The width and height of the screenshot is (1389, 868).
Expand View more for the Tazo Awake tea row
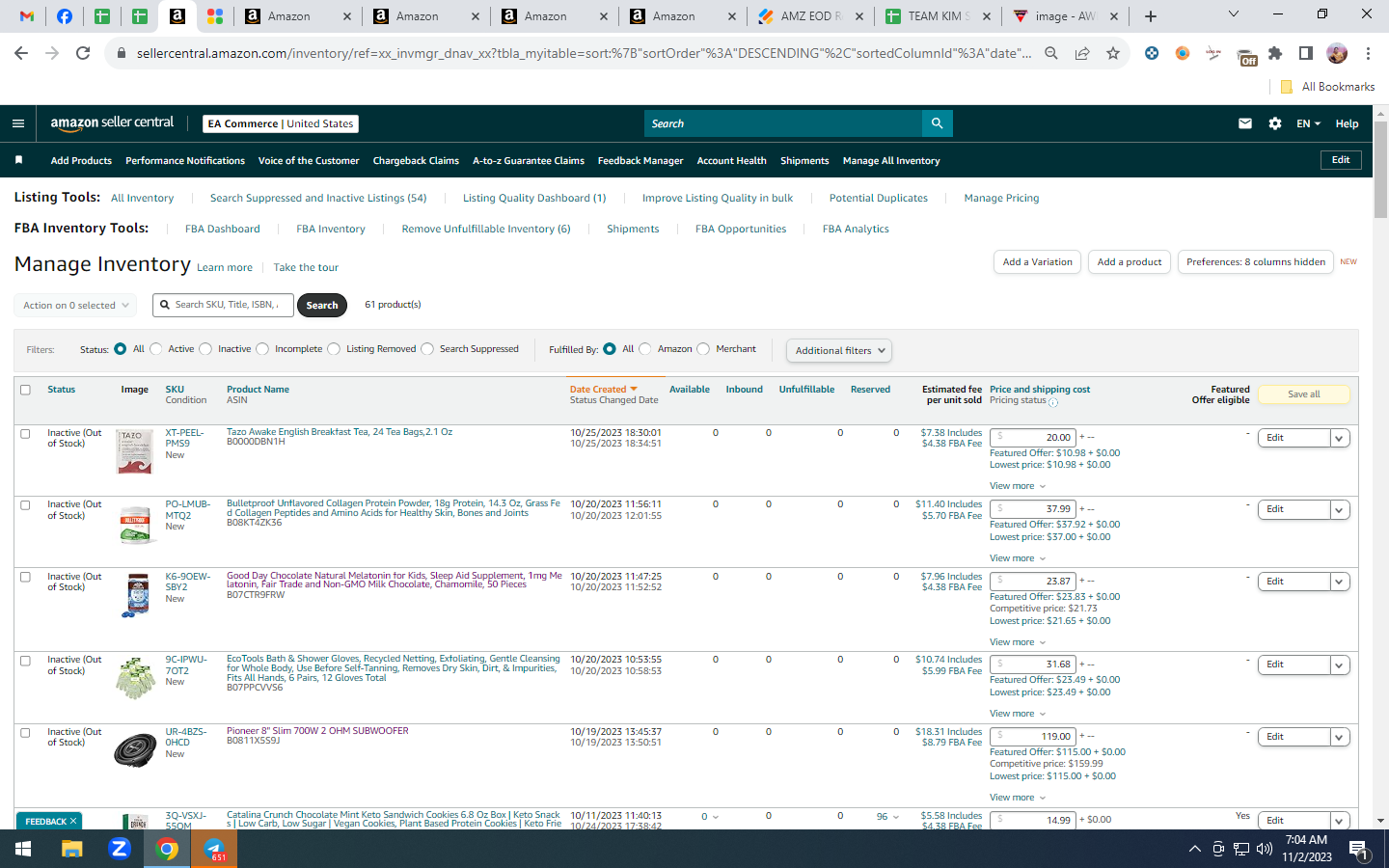pos(1017,486)
